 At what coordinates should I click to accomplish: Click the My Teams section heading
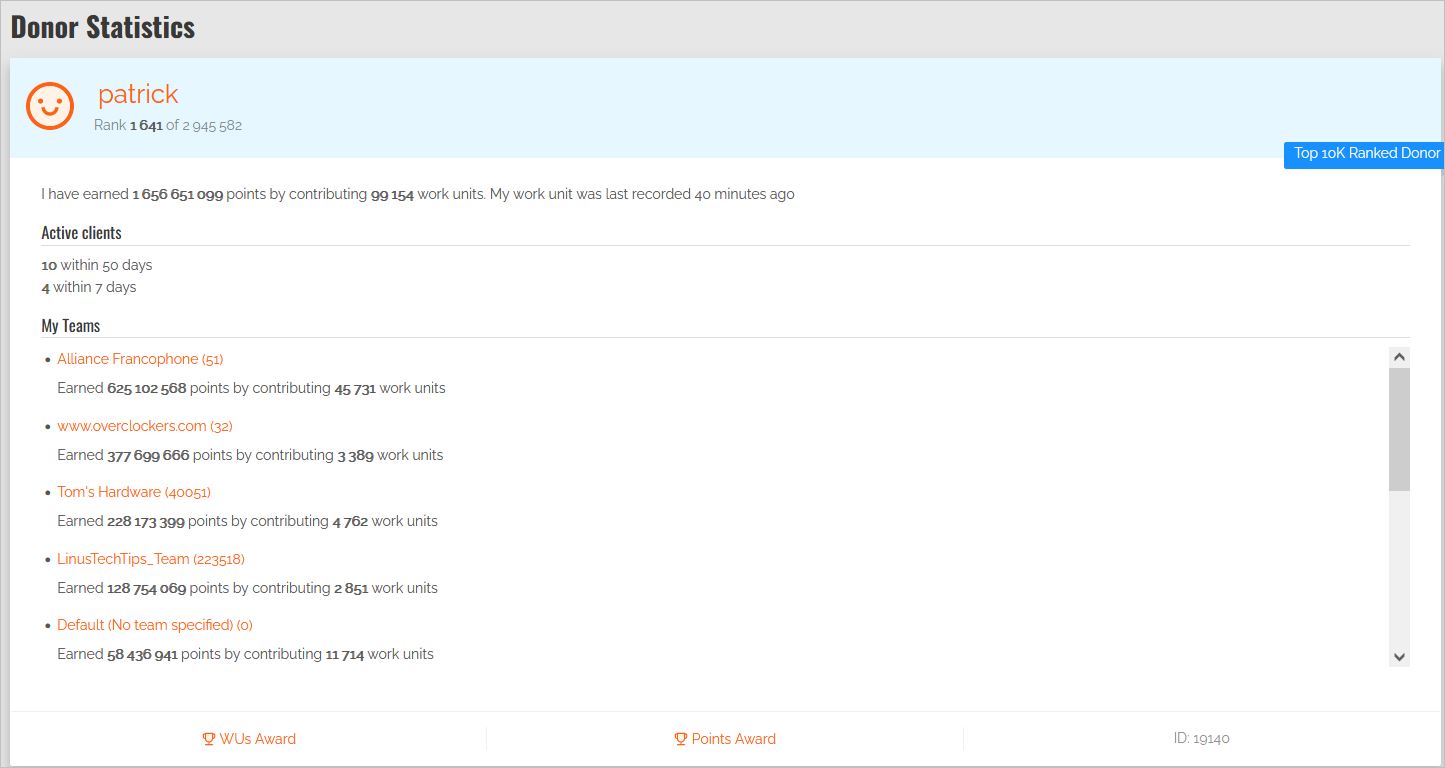click(x=71, y=326)
